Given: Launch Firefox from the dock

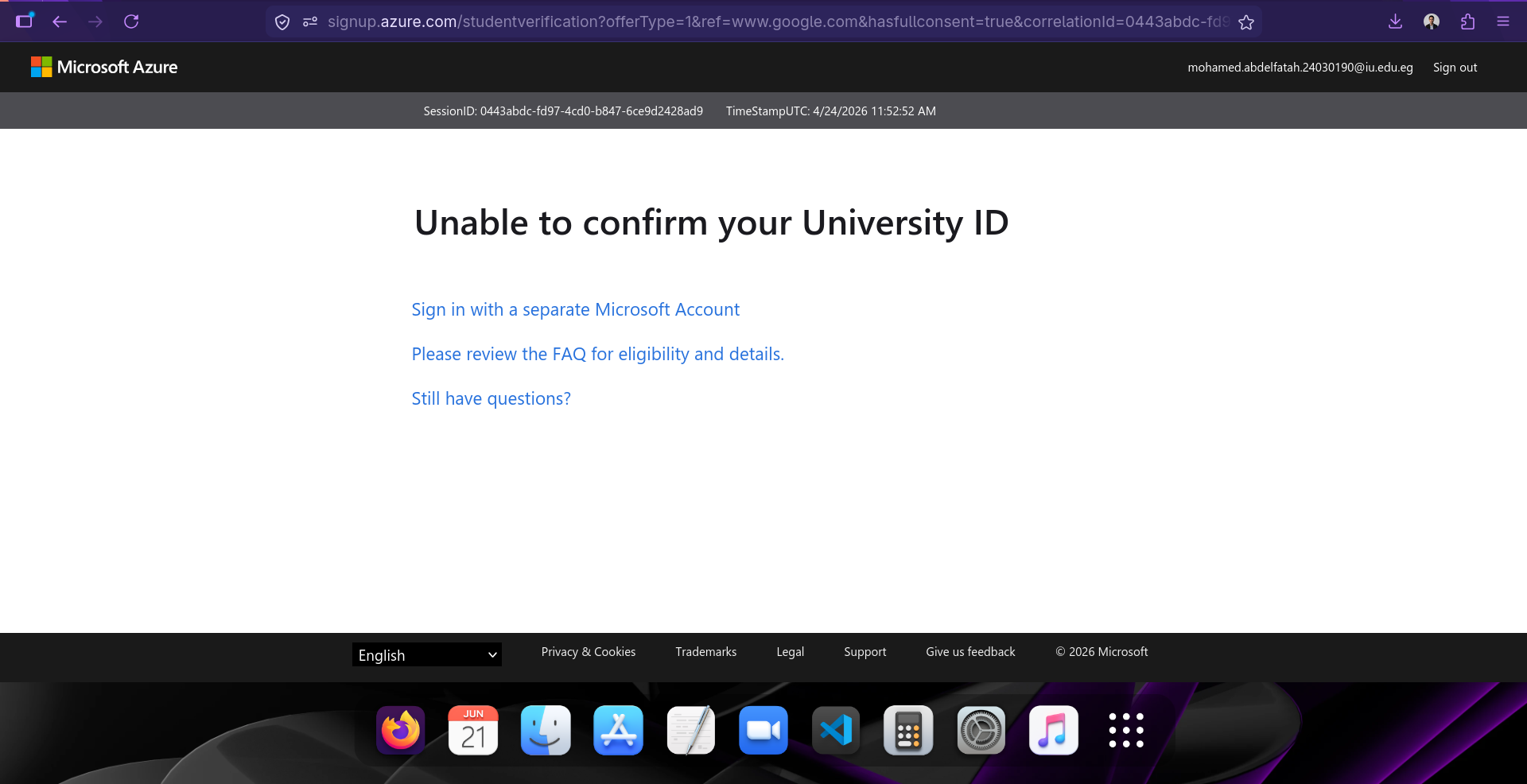Looking at the screenshot, I should 401,730.
